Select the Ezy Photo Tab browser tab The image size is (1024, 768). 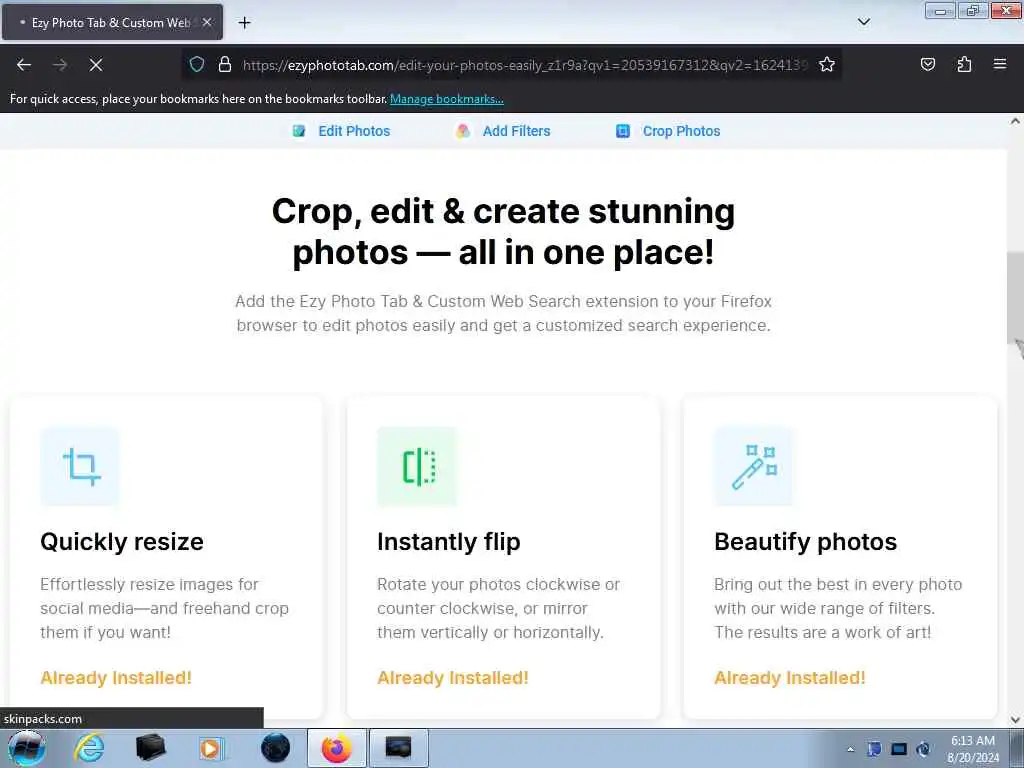(112, 22)
